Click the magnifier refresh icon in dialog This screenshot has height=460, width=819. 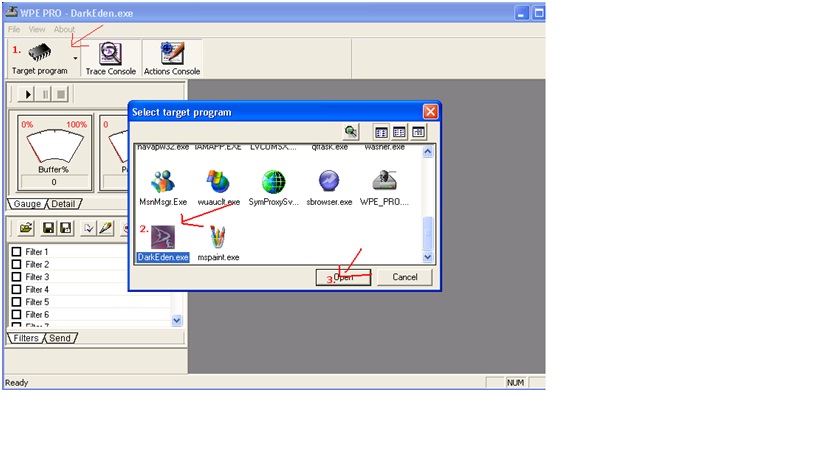pos(351,132)
